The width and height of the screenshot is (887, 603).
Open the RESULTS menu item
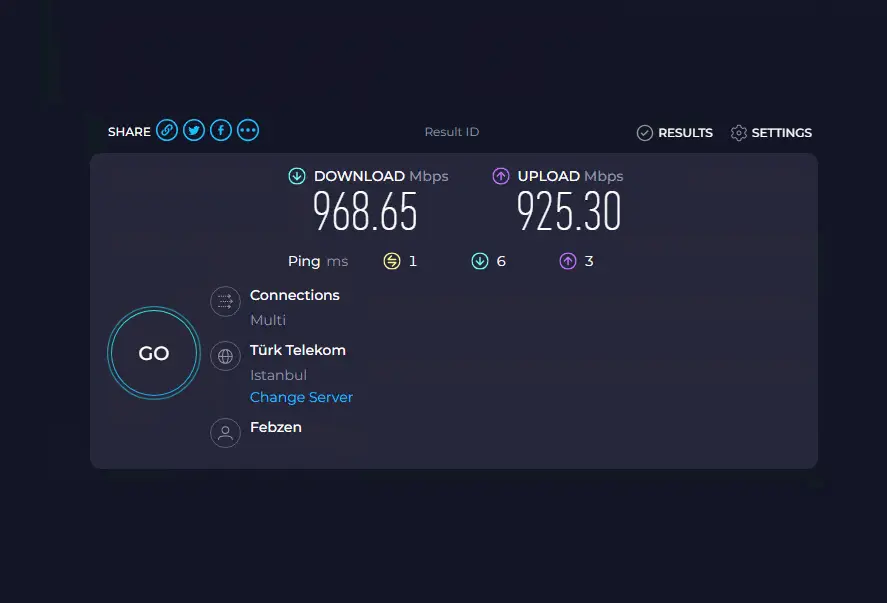pyautogui.click(x=685, y=132)
